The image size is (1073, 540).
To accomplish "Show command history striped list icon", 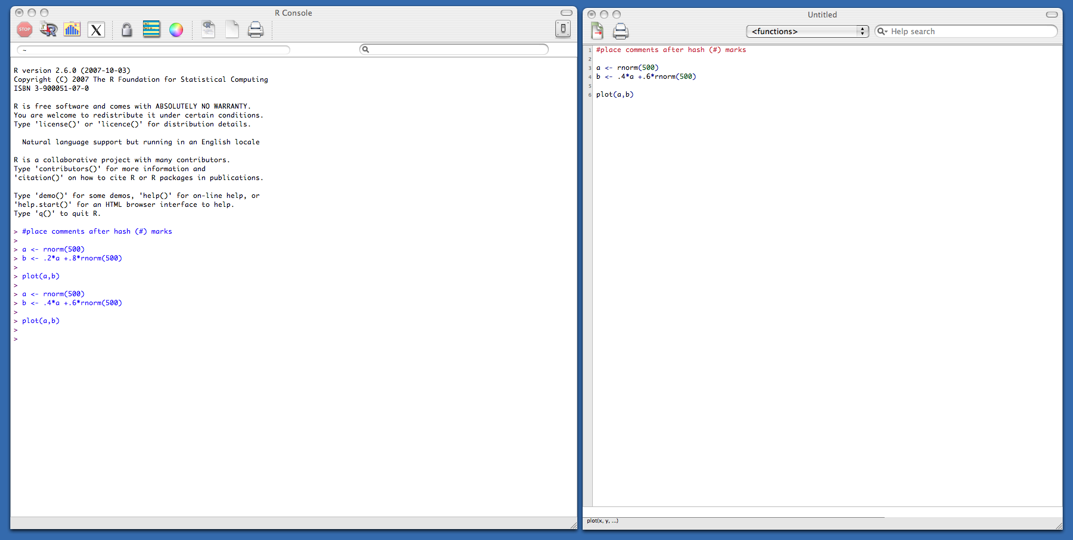I will pyautogui.click(x=151, y=30).
